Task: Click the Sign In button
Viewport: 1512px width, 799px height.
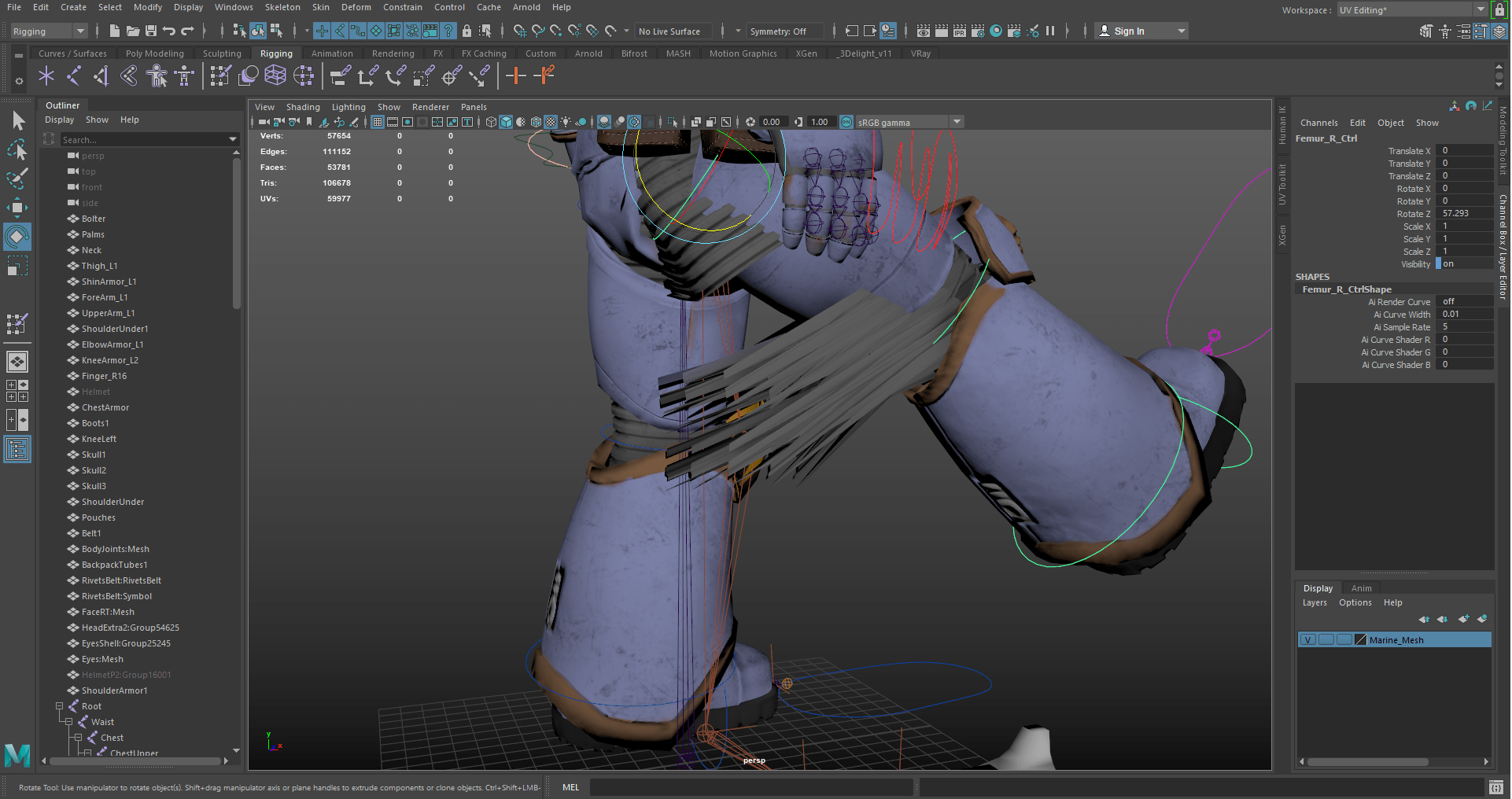Action: tap(1131, 31)
